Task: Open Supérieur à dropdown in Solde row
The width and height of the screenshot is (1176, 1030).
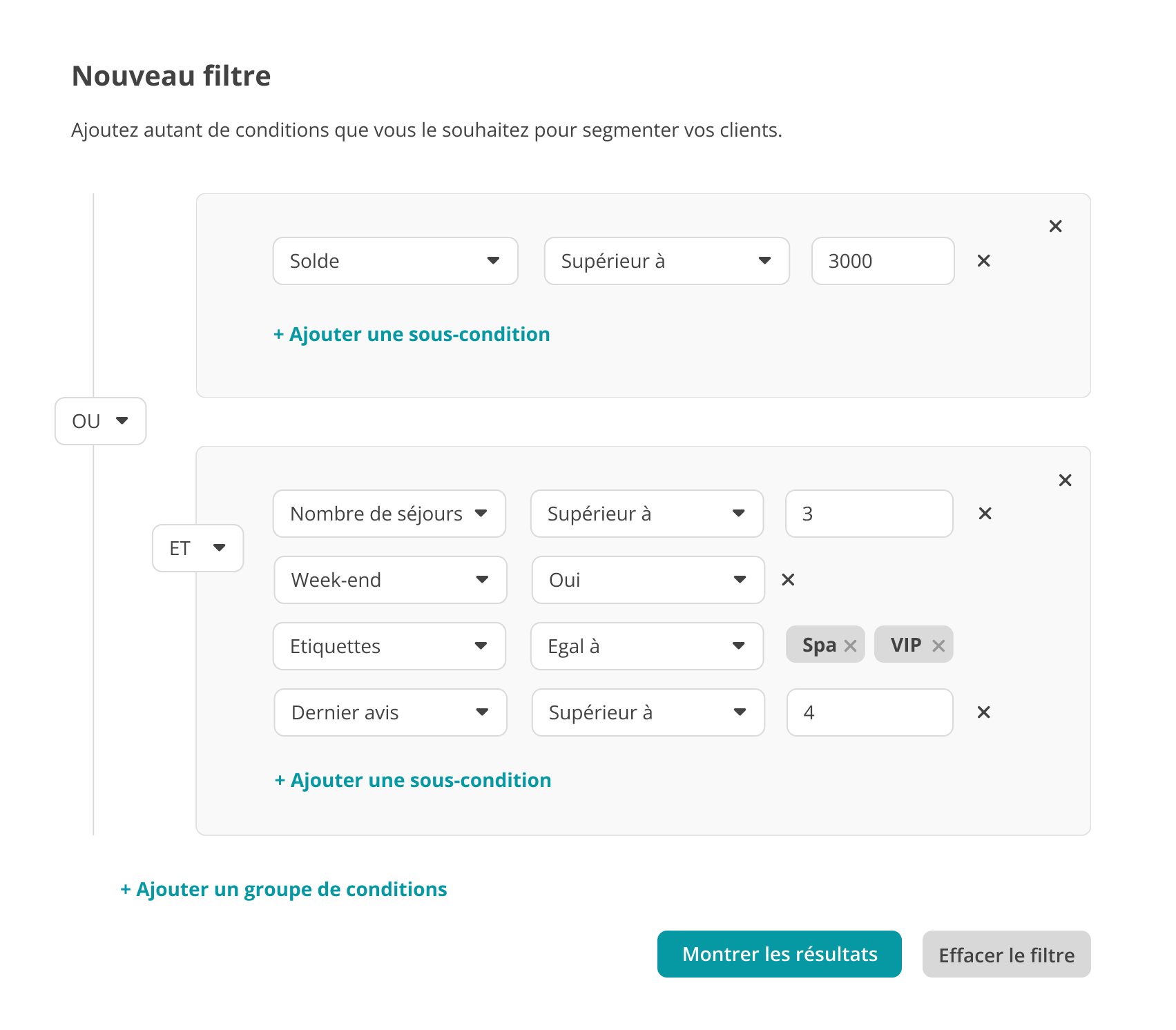Action: tap(667, 261)
